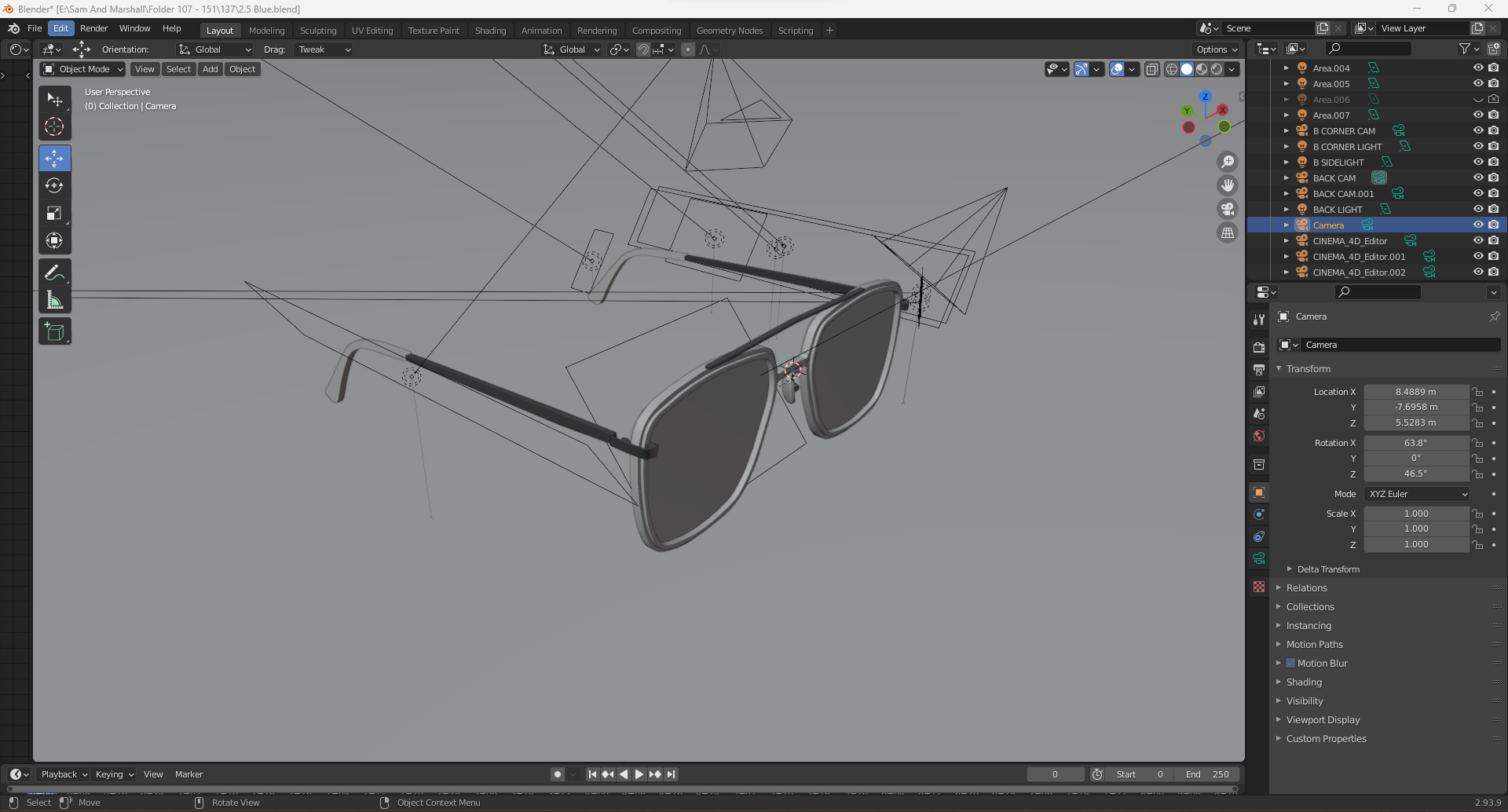
Task: Expand CINEMA_4D_Editor in outliner
Action: pos(1286,241)
